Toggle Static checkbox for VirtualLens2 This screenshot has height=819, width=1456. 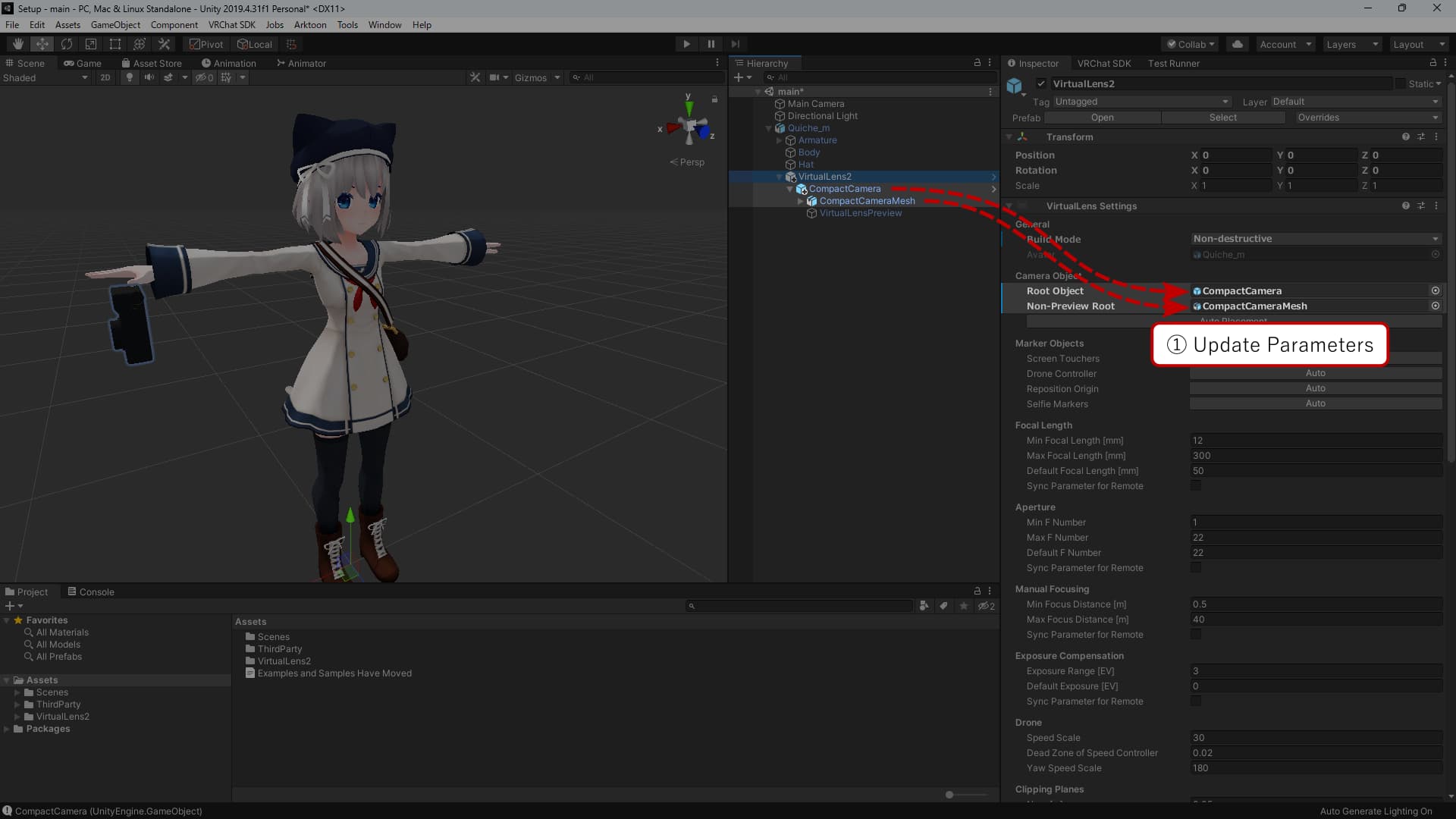[x=1401, y=84]
